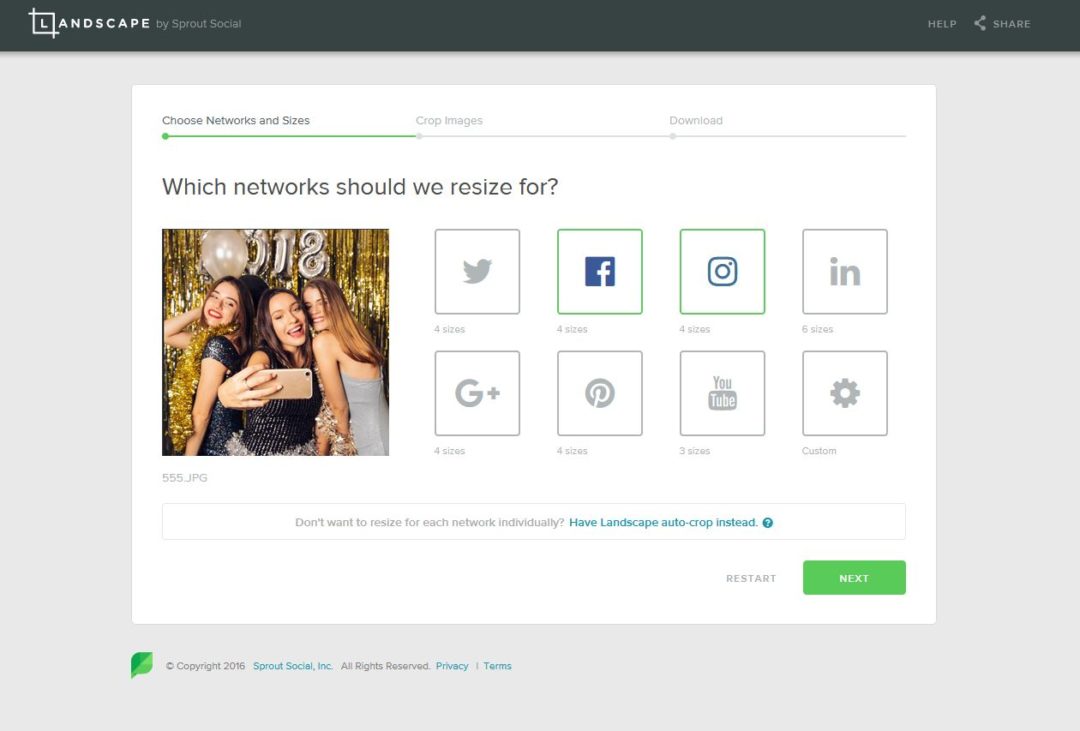
Task: Click the Download progress dot
Action: pos(672,136)
